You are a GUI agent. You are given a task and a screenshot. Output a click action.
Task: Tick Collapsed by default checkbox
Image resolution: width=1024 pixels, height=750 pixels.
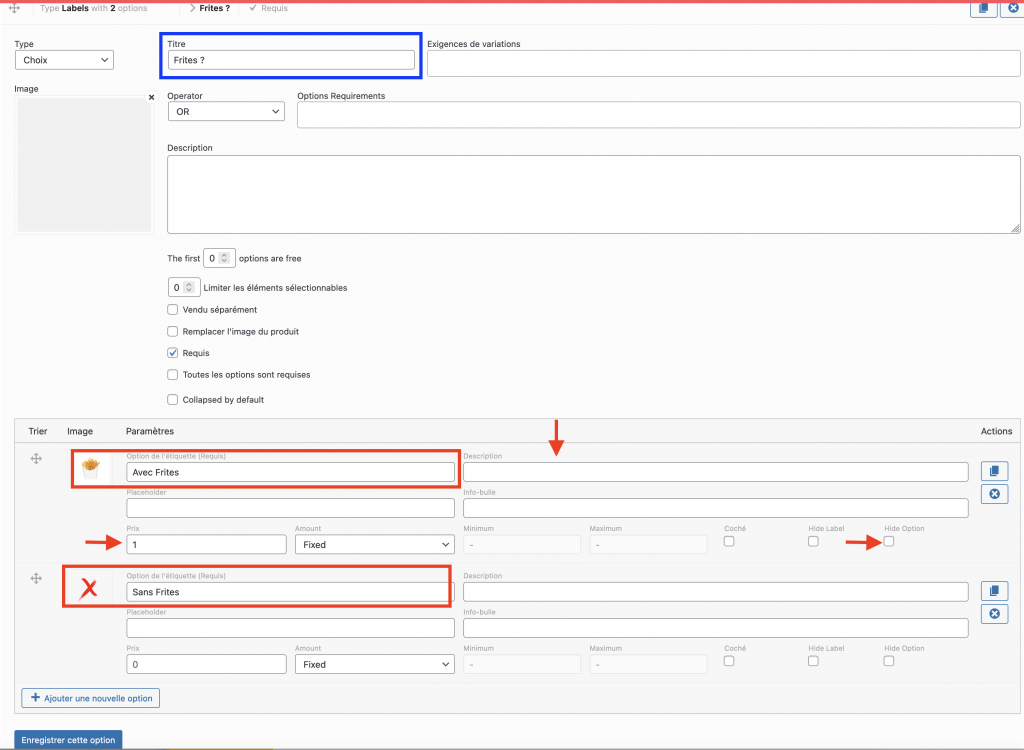pyautogui.click(x=173, y=400)
